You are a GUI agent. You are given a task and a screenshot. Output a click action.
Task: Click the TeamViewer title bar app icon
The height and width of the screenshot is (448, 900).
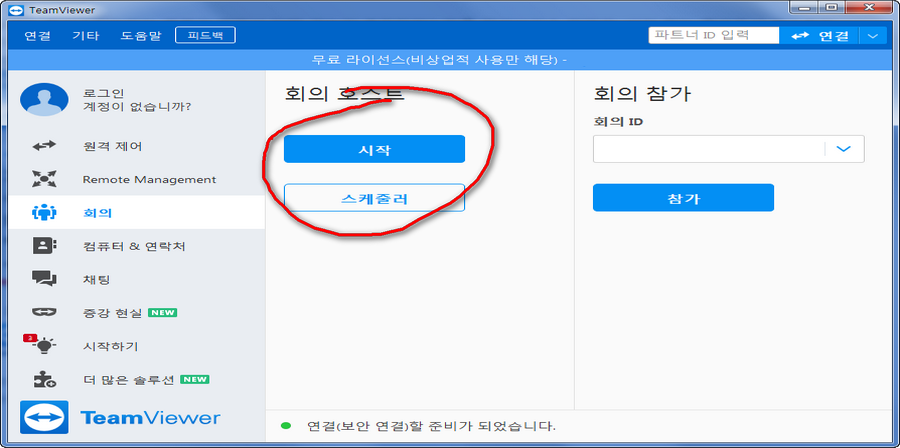[x=17, y=10]
